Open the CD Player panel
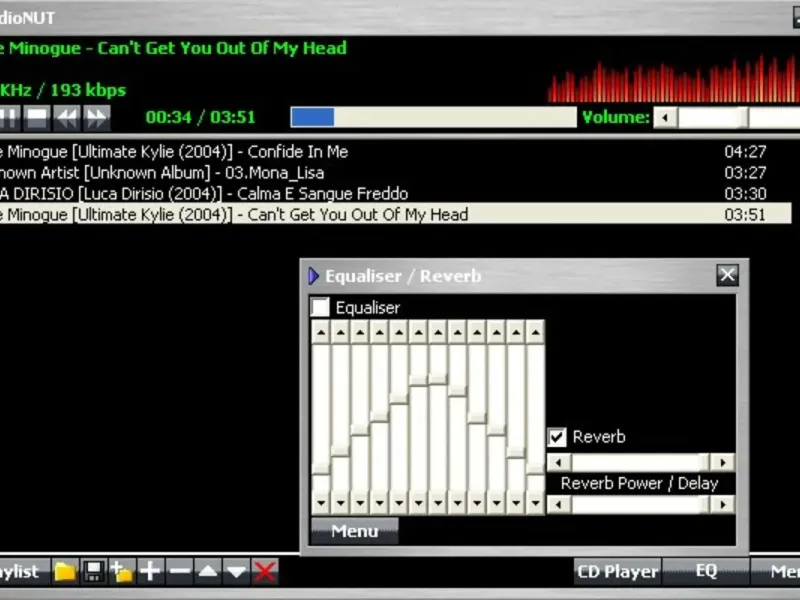This screenshot has width=800, height=600. pyautogui.click(x=617, y=571)
